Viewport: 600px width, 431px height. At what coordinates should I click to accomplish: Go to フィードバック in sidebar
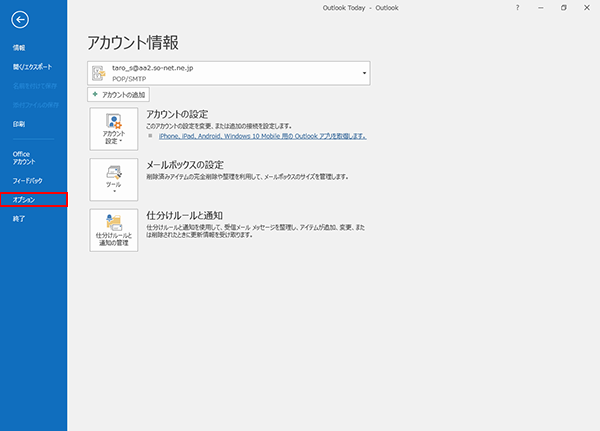coord(27,181)
